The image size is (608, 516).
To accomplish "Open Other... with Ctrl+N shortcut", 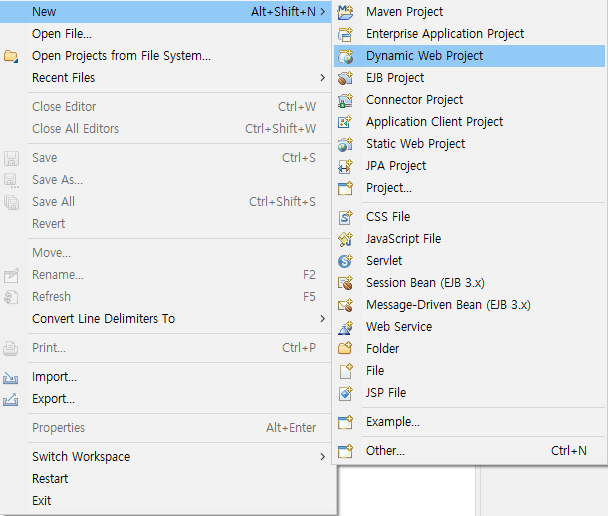I will click(469, 451).
